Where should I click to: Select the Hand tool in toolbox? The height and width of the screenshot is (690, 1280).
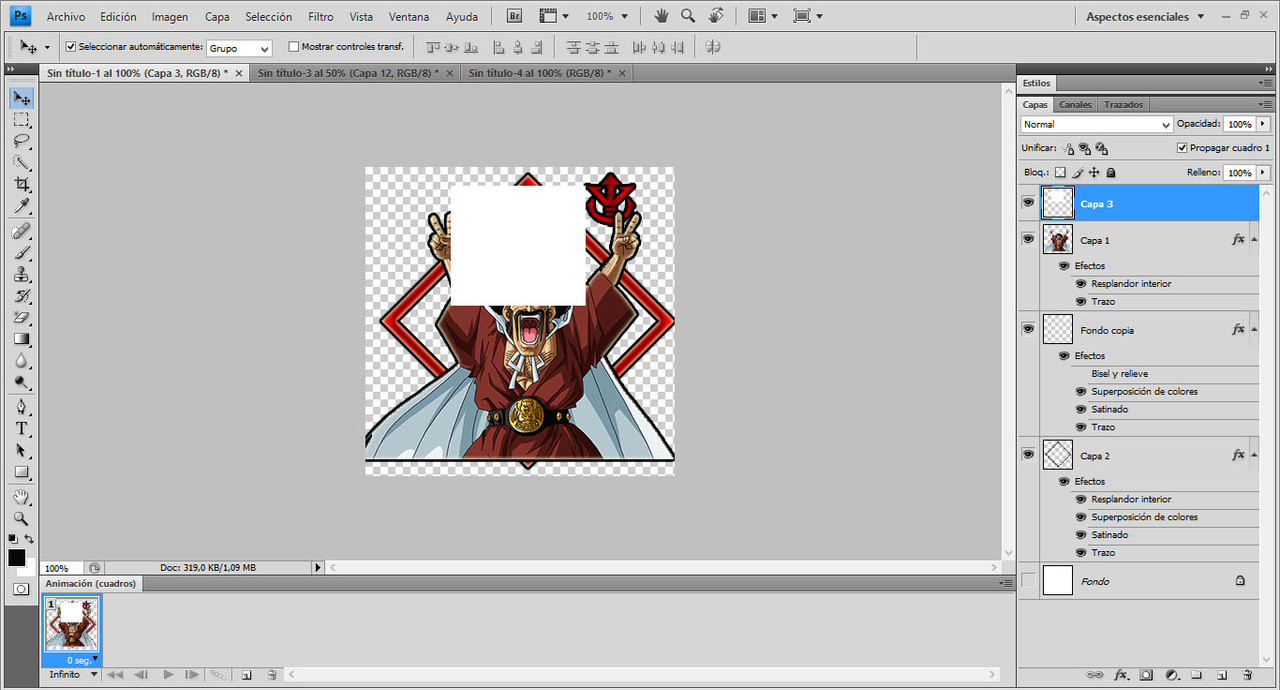pyautogui.click(x=21, y=497)
